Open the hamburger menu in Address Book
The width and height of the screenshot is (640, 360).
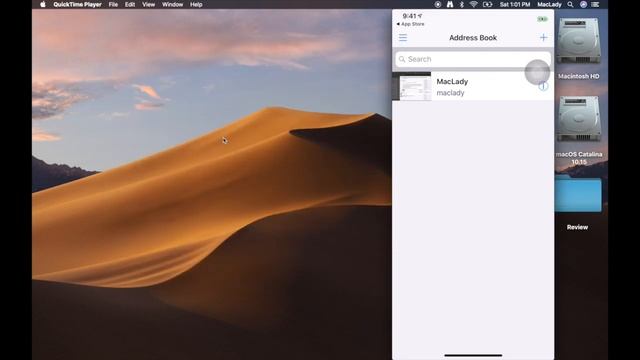tap(403, 38)
